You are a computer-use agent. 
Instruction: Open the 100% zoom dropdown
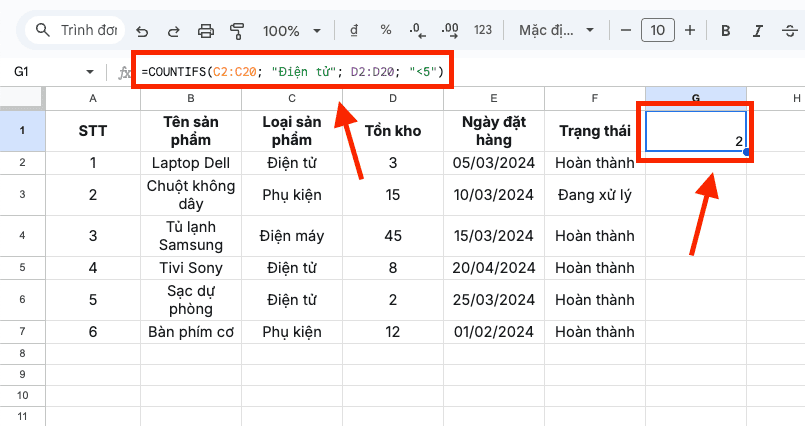pyautogui.click(x=291, y=31)
